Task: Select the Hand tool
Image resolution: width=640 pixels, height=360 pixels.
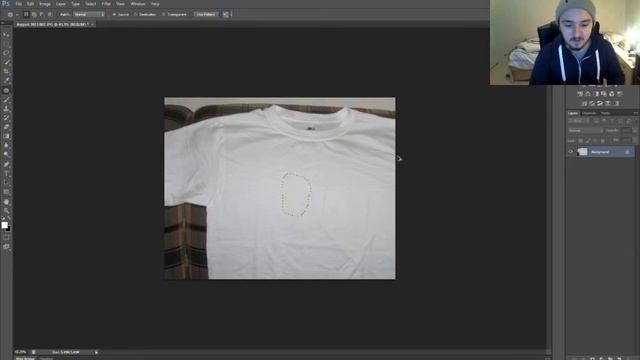Action: (6, 202)
